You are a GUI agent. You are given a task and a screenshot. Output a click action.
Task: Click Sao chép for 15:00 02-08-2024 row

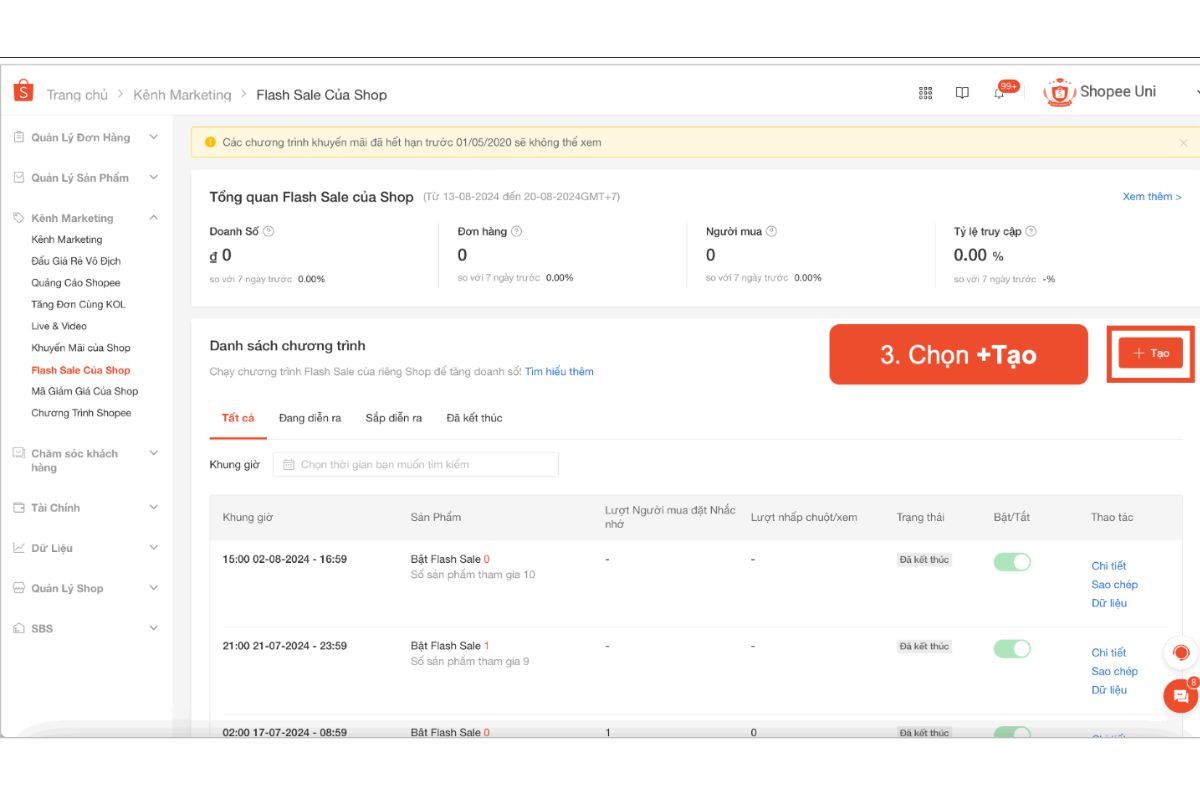click(x=1114, y=585)
